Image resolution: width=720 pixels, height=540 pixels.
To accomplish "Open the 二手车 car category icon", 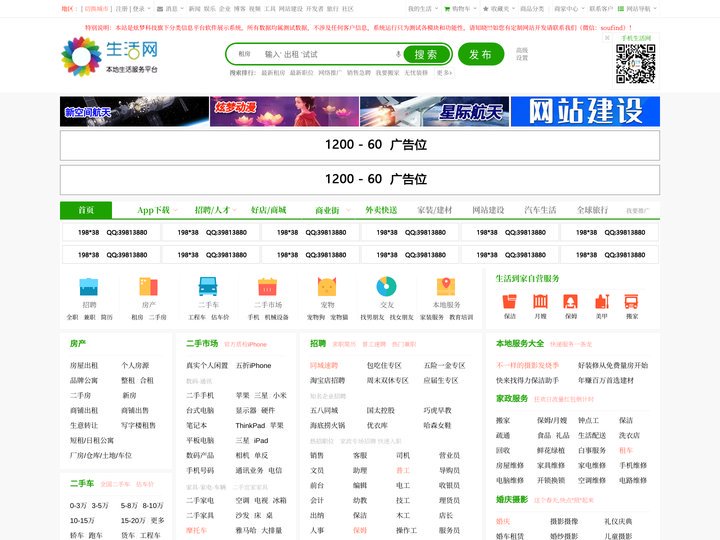I will (x=208, y=287).
